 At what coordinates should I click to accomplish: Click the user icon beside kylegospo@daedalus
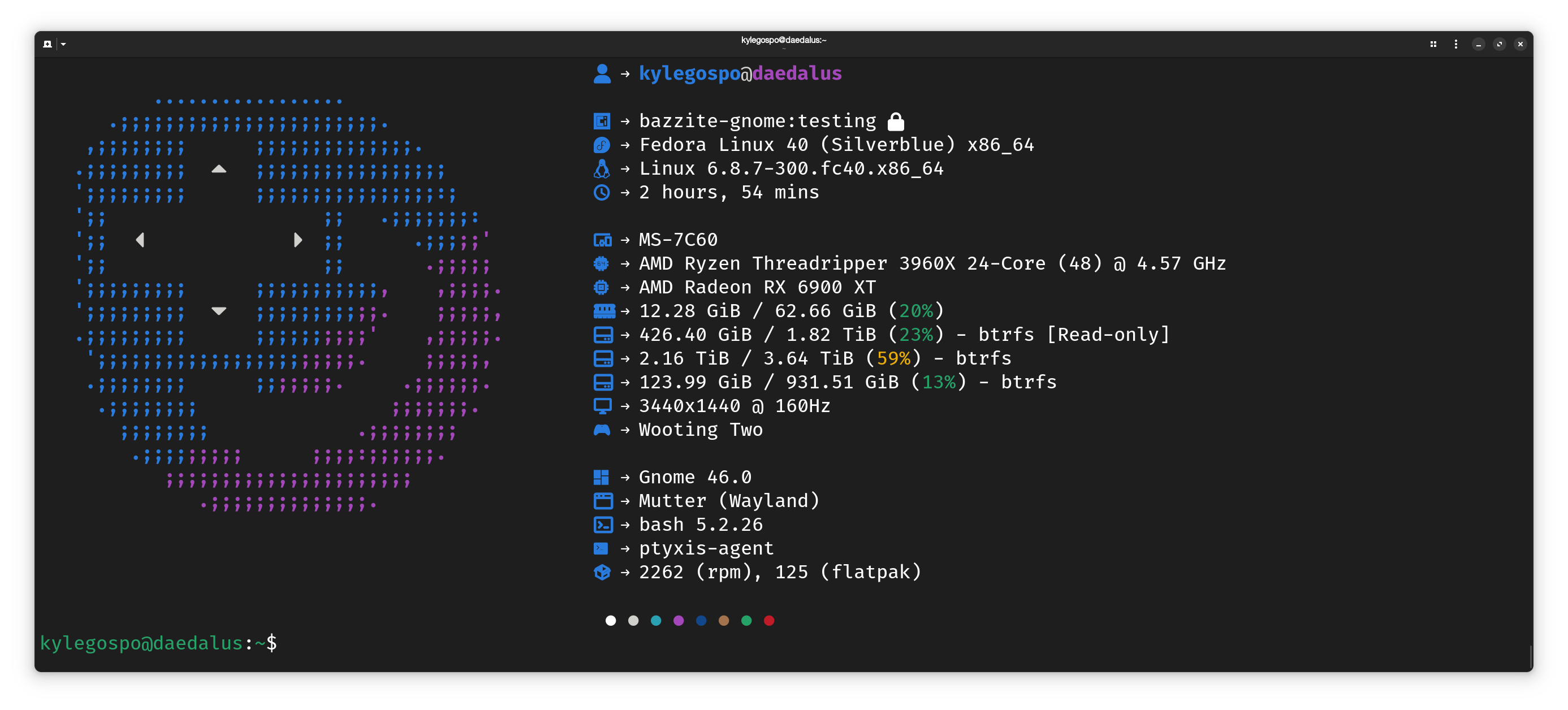[x=602, y=73]
